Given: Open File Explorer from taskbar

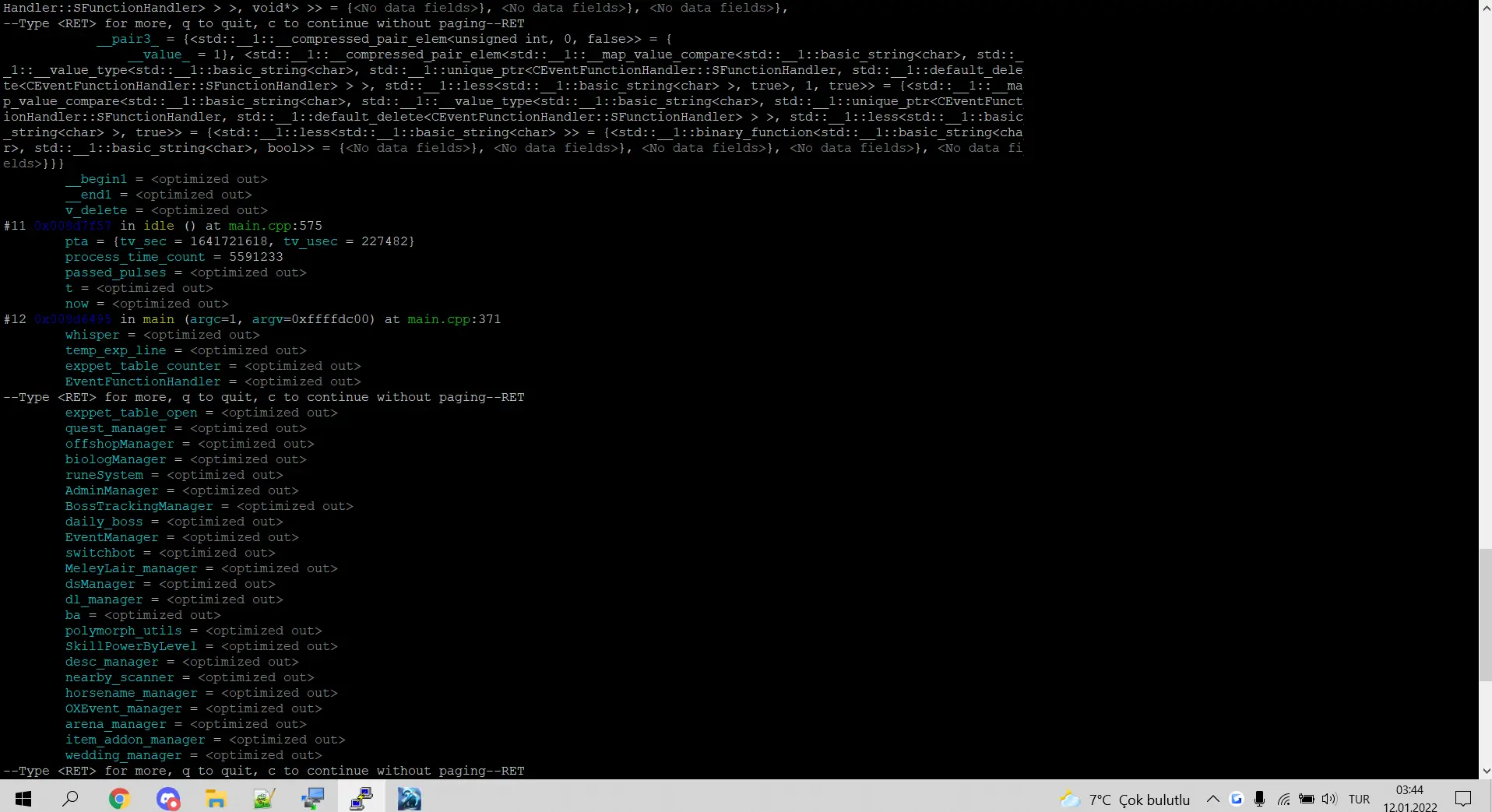Looking at the screenshot, I should [x=216, y=799].
